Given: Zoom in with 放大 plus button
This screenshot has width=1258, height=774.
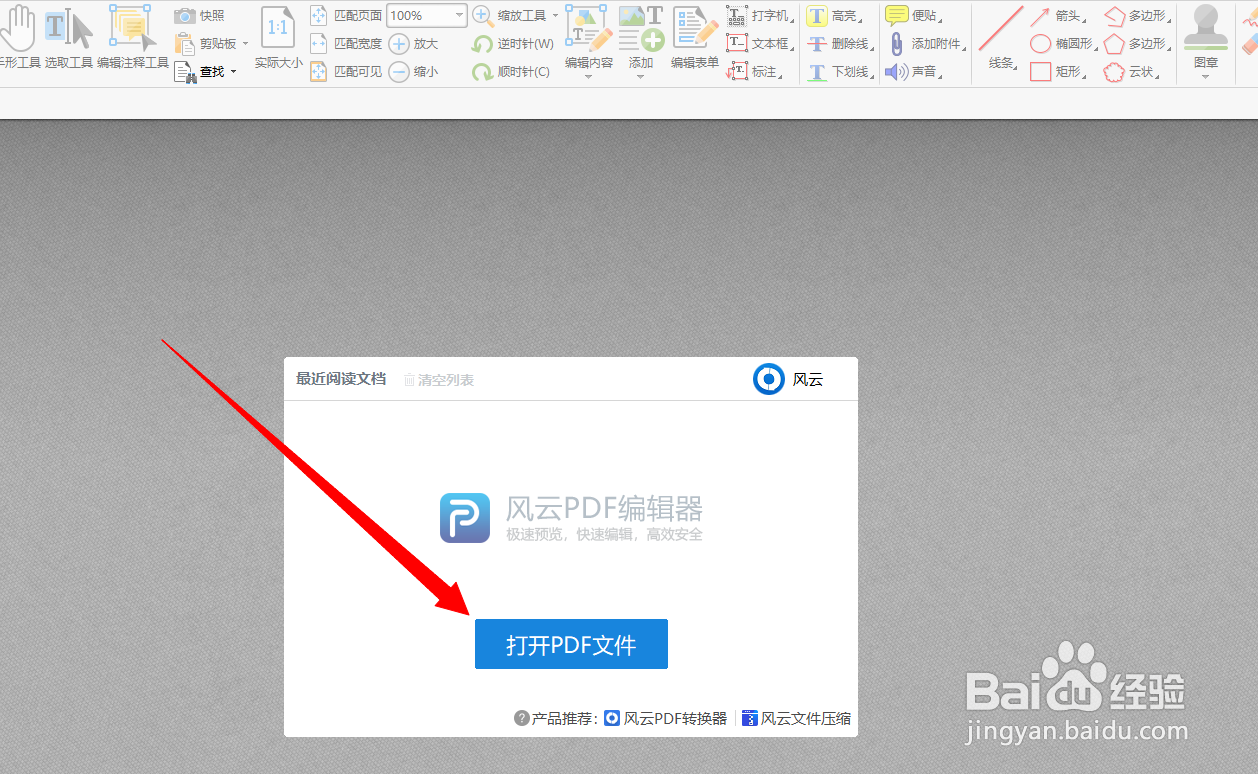Looking at the screenshot, I should tap(413, 43).
